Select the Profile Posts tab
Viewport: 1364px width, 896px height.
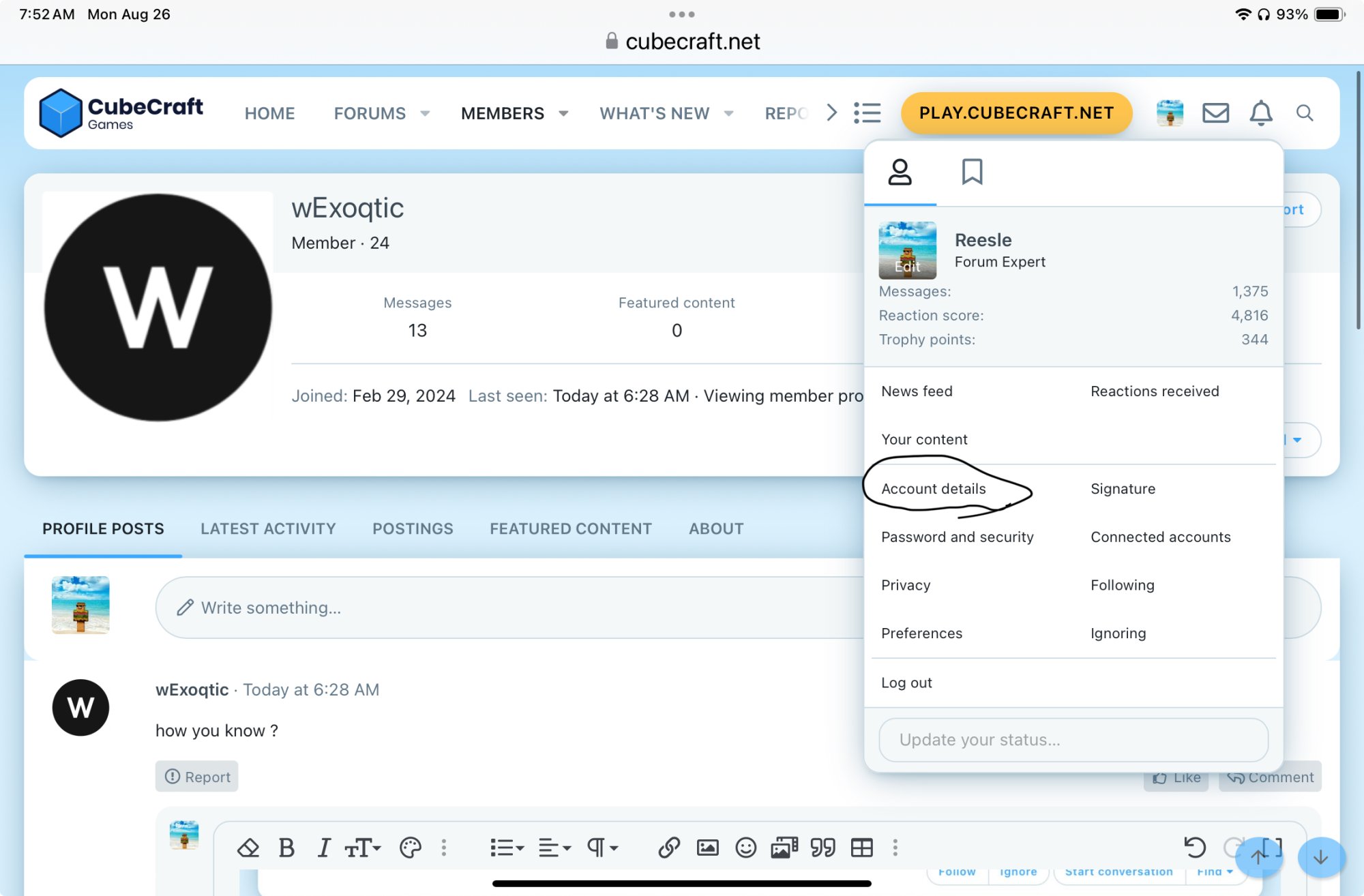click(x=103, y=528)
